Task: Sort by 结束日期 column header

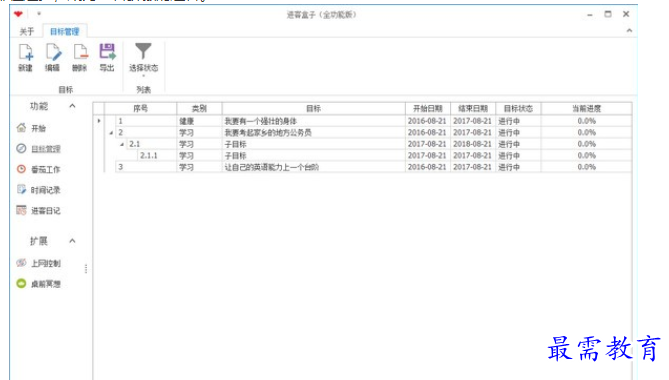Action: [473, 108]
